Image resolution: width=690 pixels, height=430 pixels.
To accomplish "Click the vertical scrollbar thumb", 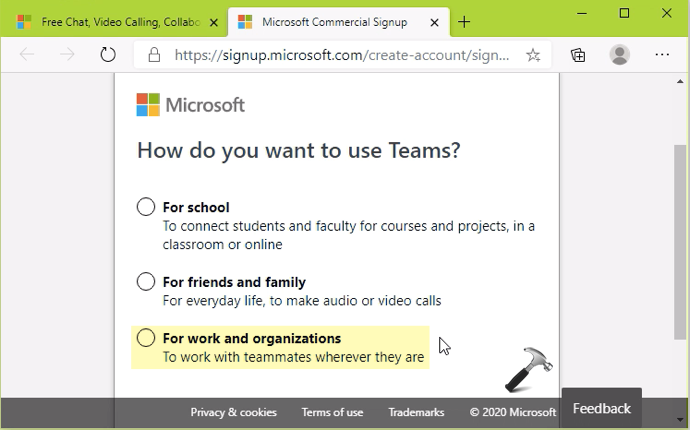I will (x=680, y=242).
